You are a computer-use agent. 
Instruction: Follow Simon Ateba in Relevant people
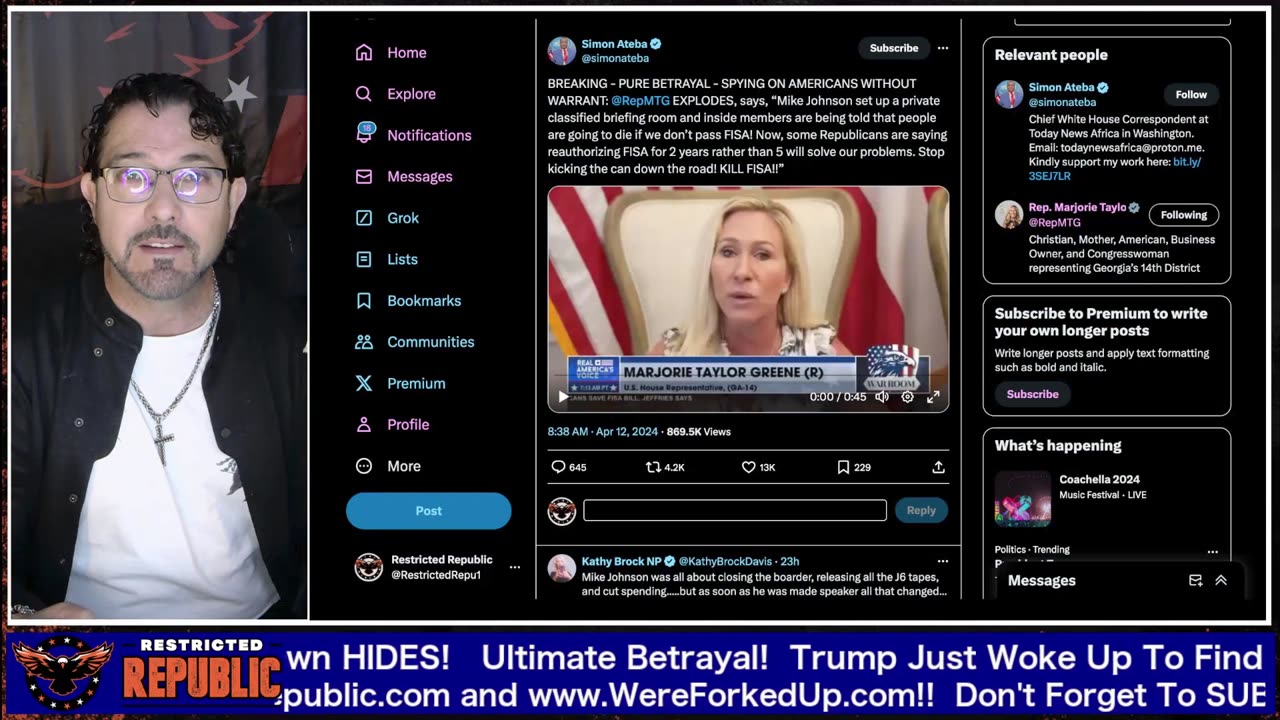point(1191,94)
